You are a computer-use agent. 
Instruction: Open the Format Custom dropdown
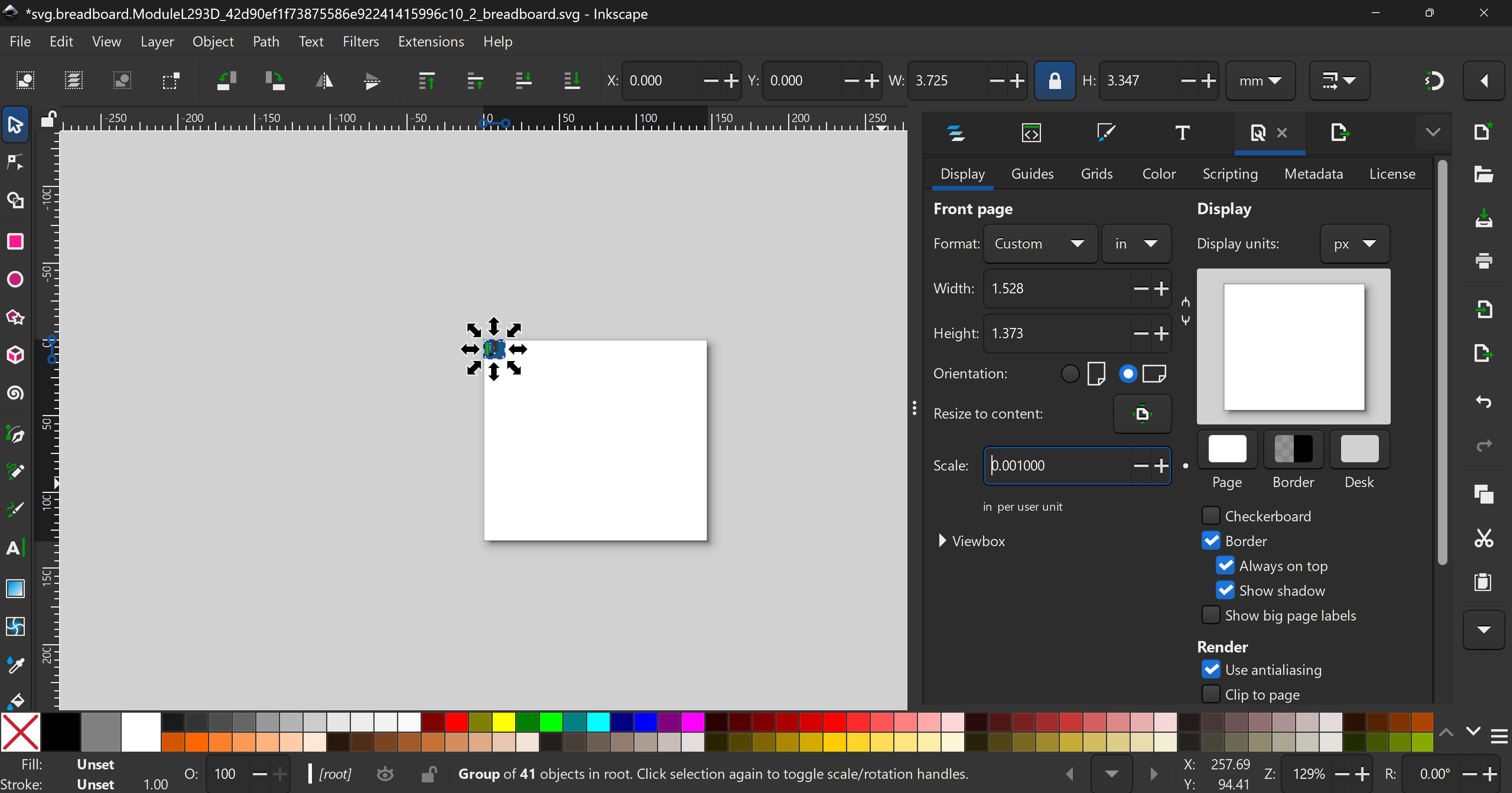[x=1040, y=244]
